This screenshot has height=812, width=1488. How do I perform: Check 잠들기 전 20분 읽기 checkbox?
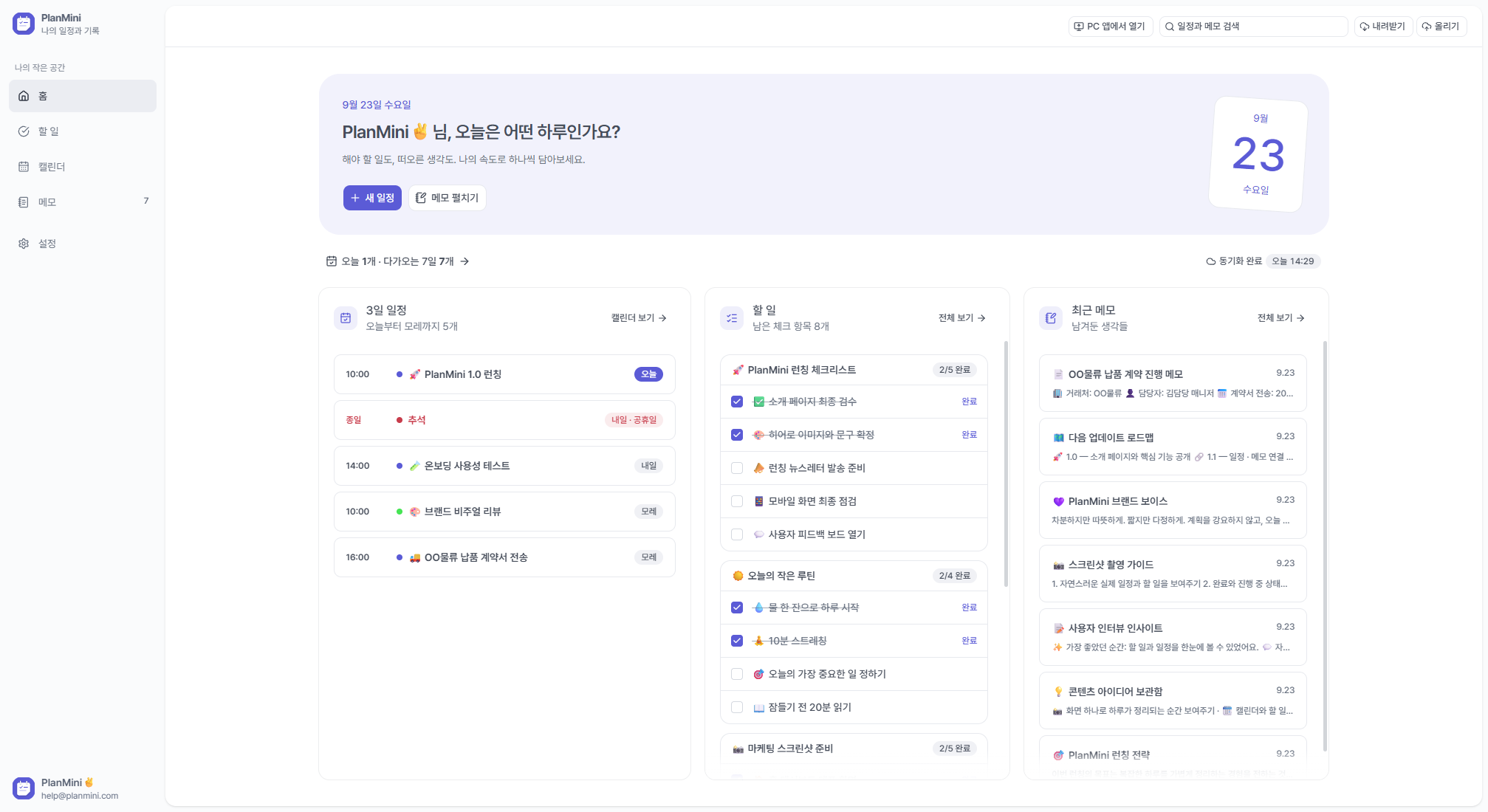coord(737,707)
